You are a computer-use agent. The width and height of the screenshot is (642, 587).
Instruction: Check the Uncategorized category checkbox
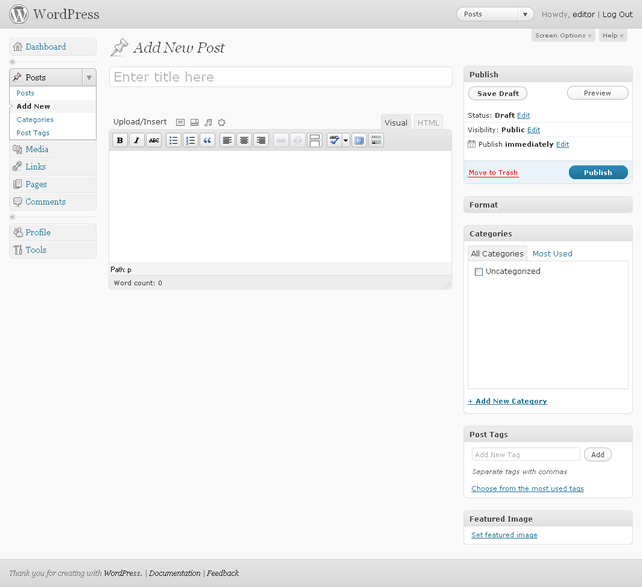pyautogui.click(x=479, y=272)
